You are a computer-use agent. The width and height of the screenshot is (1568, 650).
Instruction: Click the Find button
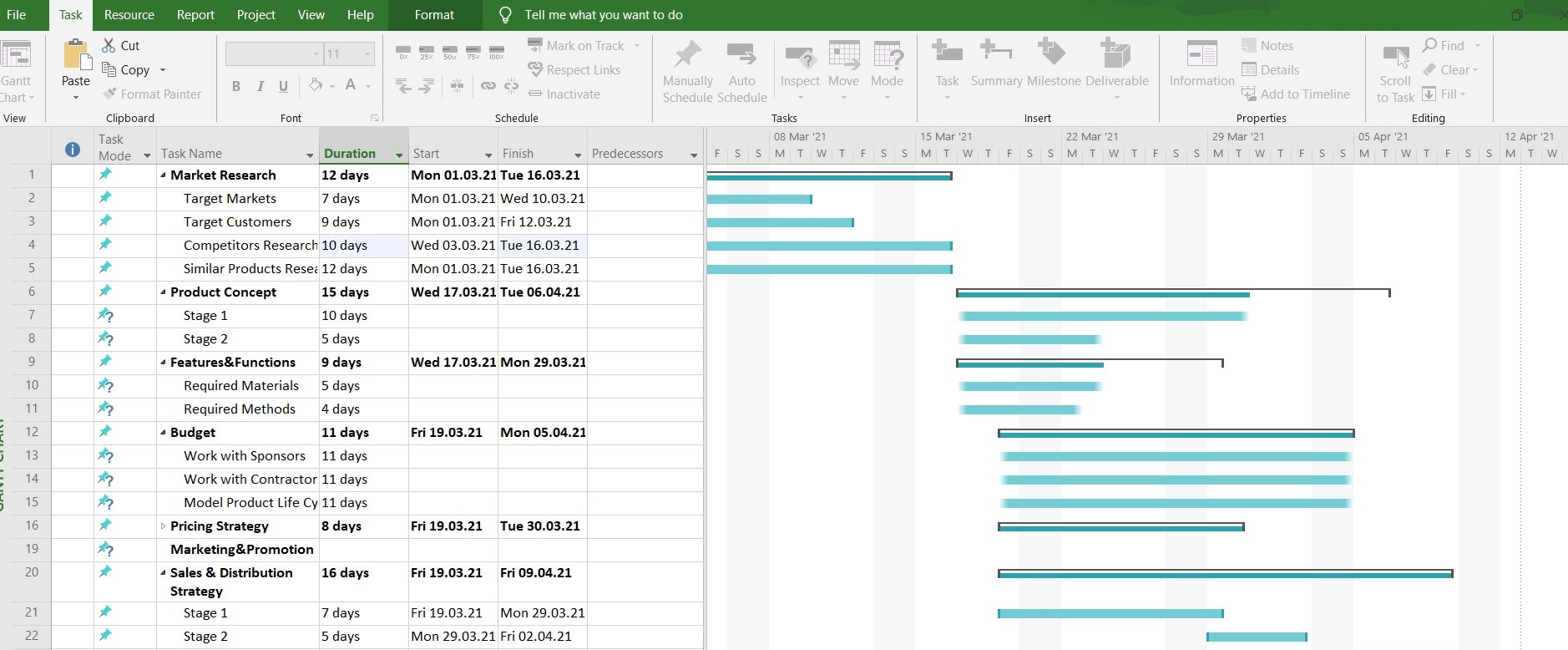coord(1444,46)
